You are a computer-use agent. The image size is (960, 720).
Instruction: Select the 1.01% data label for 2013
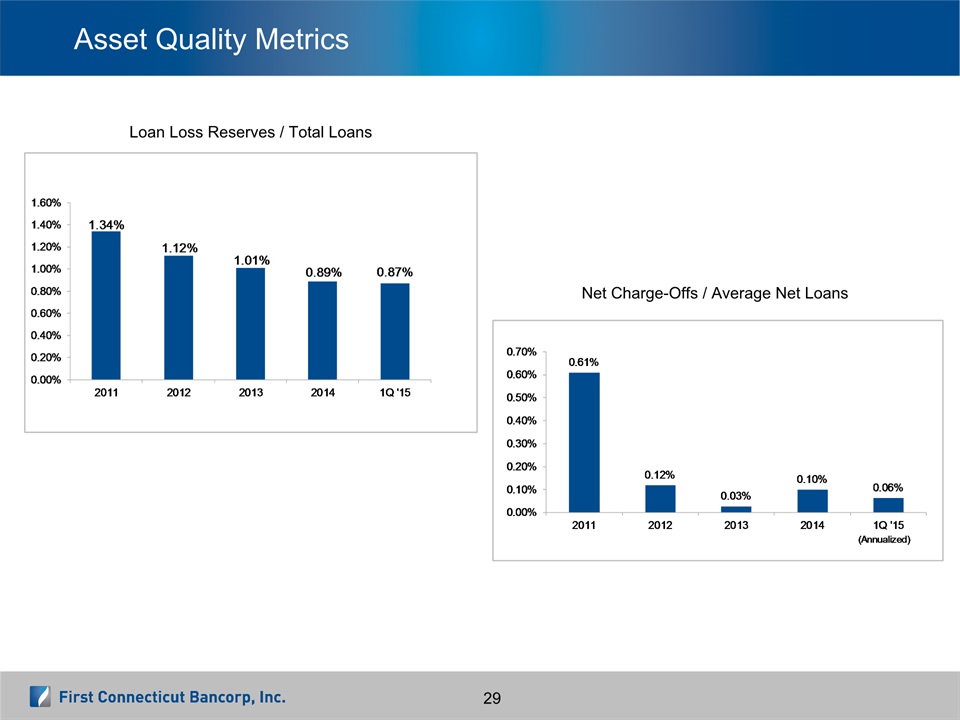pyautogui.click(x=250, y=260)
